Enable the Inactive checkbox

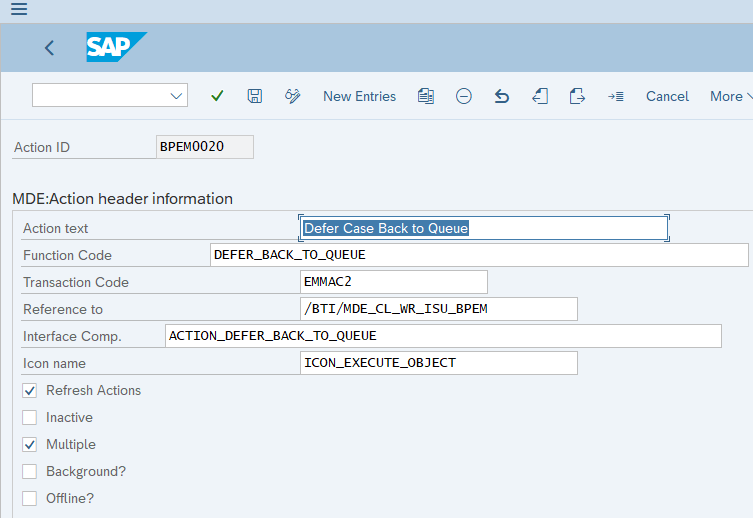[x=30, y=417]
